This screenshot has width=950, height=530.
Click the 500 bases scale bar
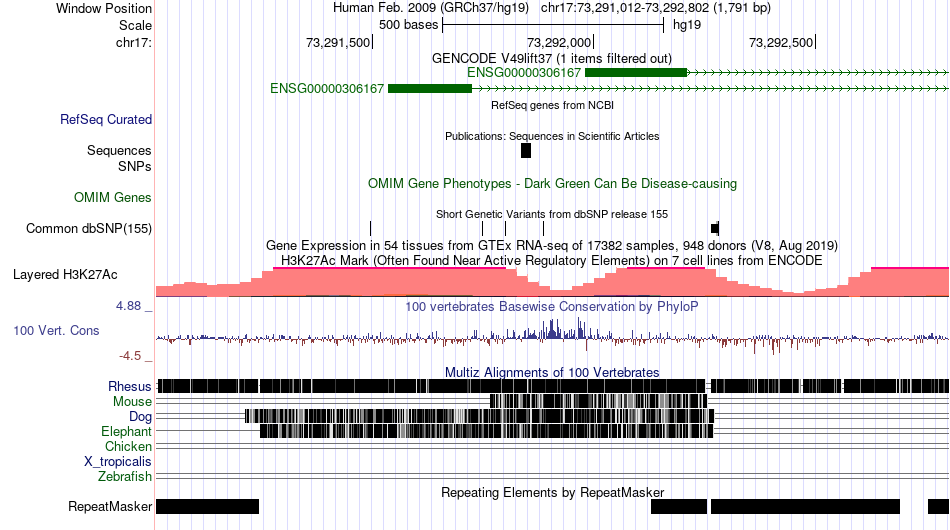553,25
